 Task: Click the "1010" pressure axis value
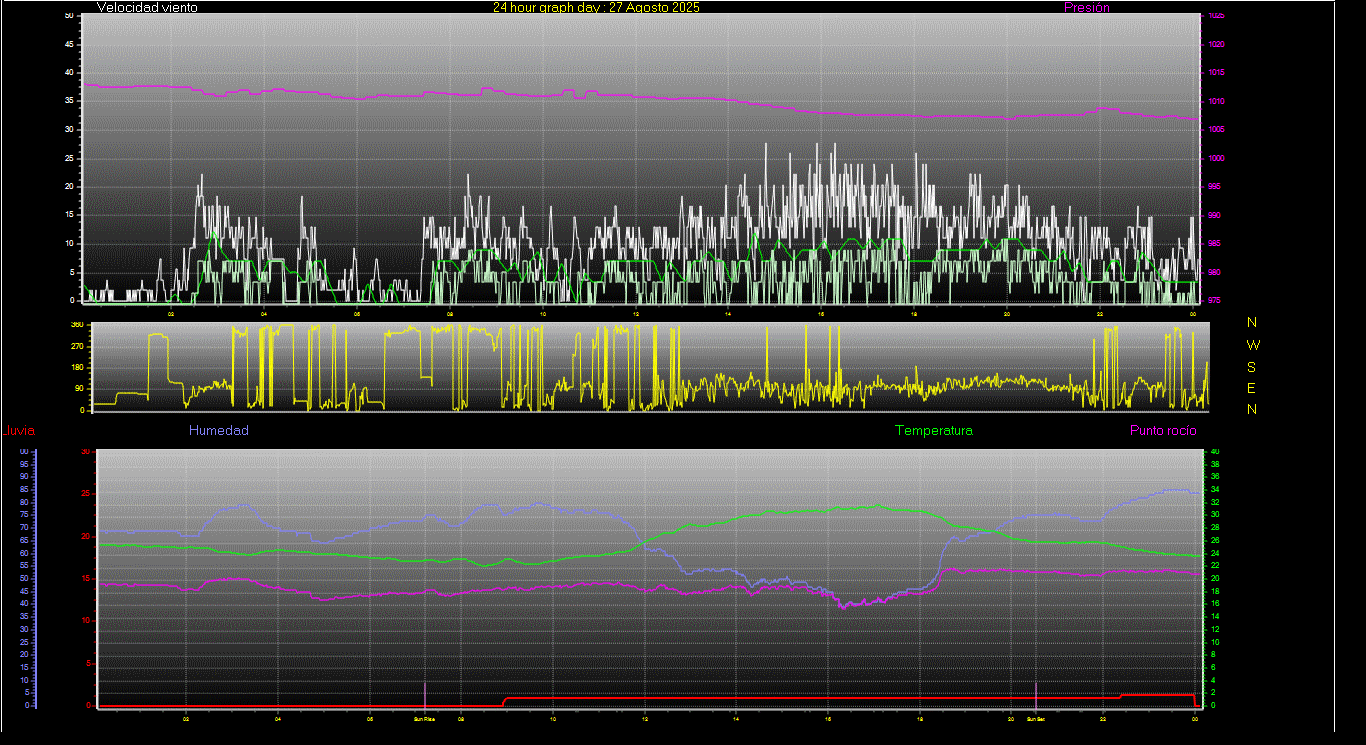[x=1215, y=101]
